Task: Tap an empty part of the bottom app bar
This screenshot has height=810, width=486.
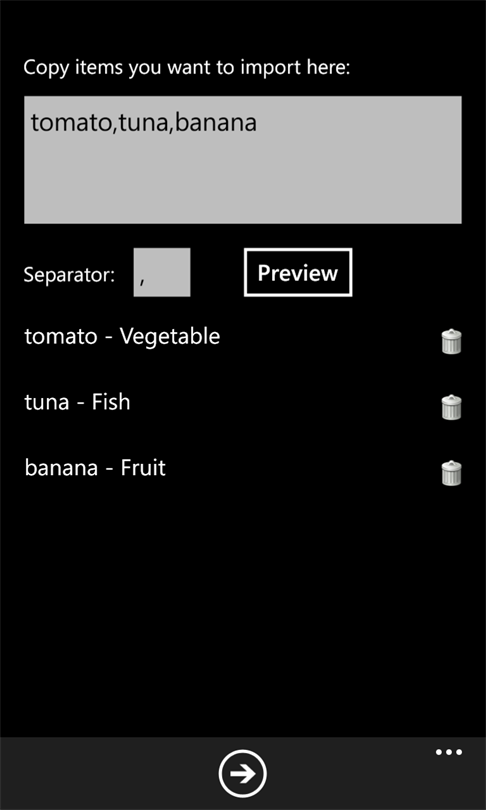Action: pyautogui.click(x=103, y=773)
